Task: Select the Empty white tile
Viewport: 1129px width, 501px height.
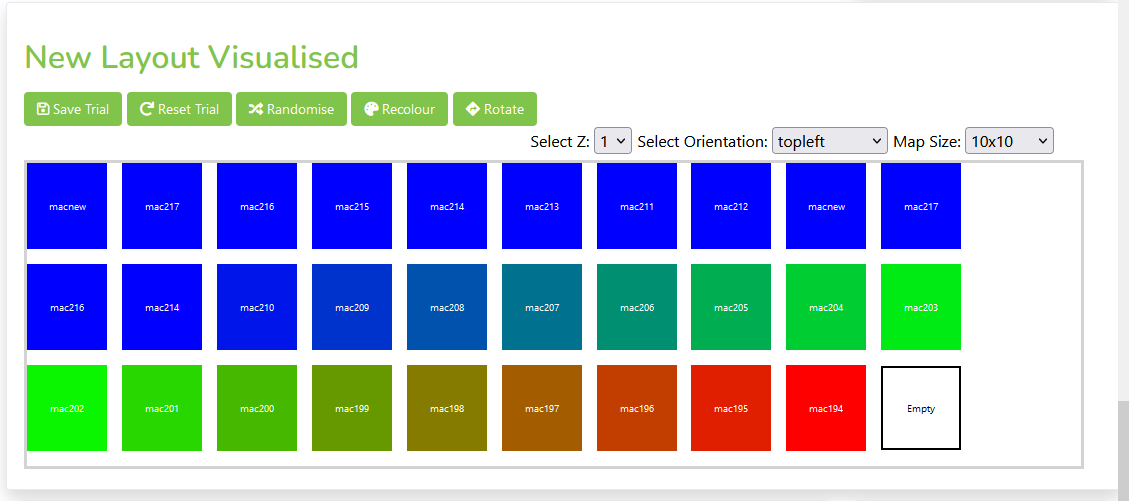Action: [x=920, y=408]
